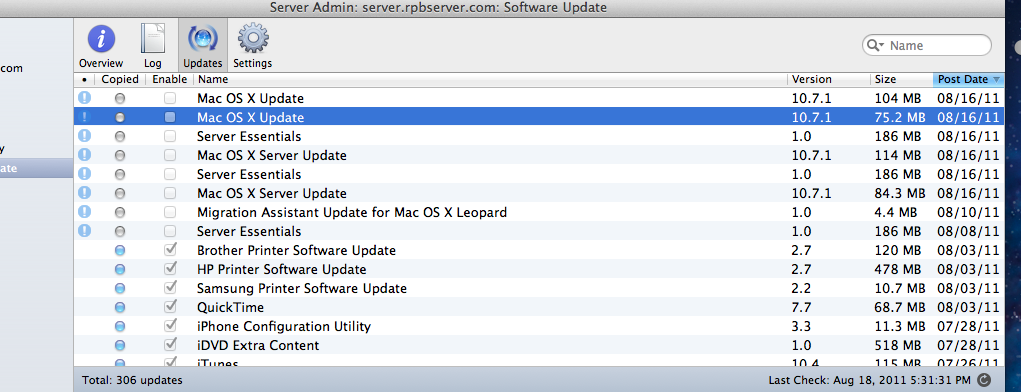Enable the 114 MB Mac OS X Server Update

coord(170,156)
